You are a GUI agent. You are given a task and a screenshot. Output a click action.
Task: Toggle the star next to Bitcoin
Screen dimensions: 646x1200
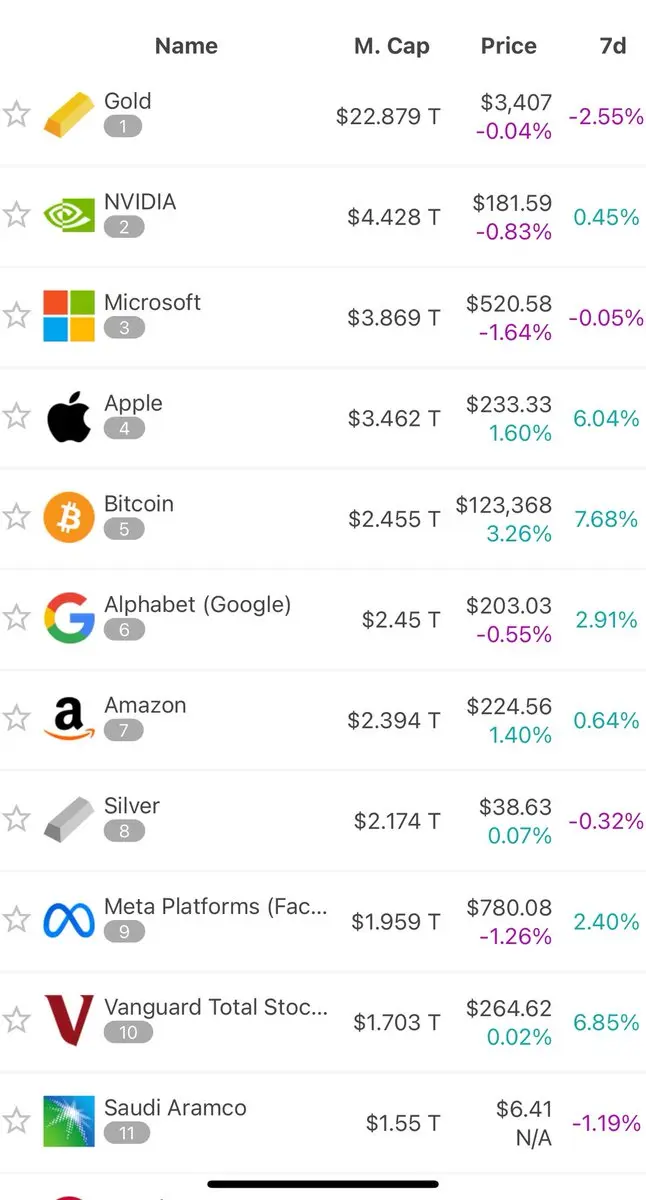[x=16, y=517]
